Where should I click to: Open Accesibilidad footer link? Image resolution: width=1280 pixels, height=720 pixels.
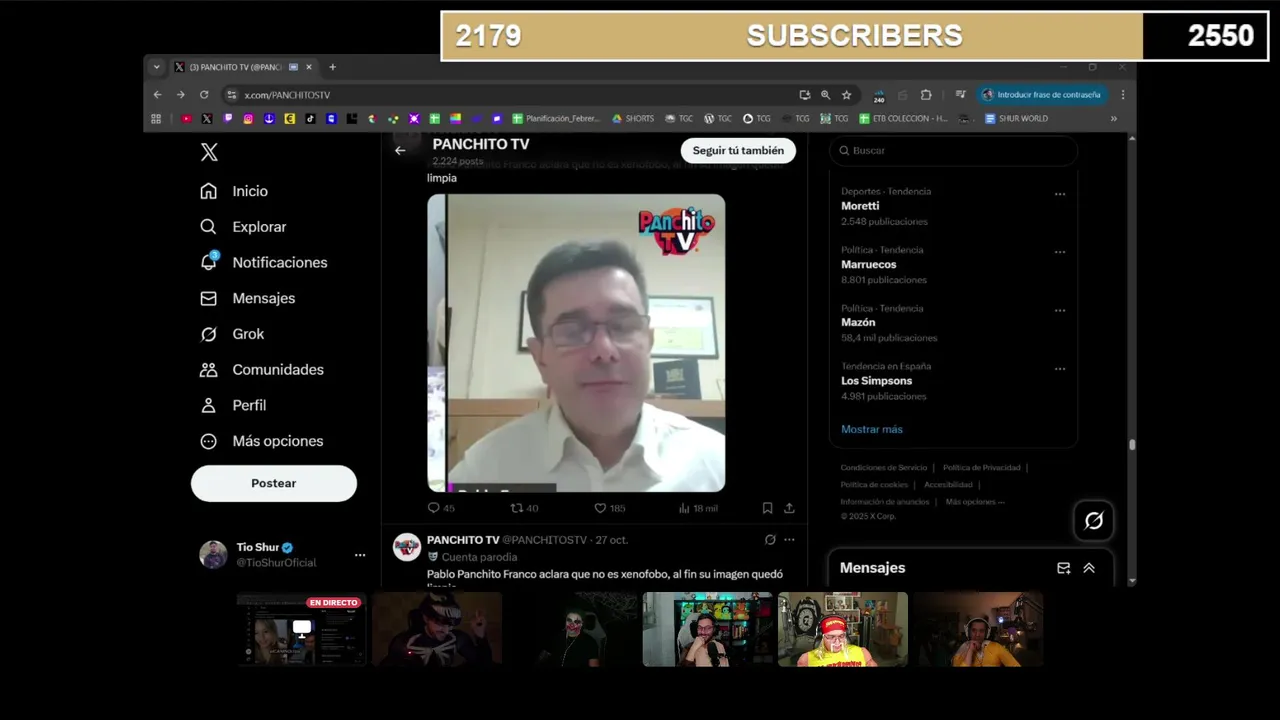(x=948, y=485)
